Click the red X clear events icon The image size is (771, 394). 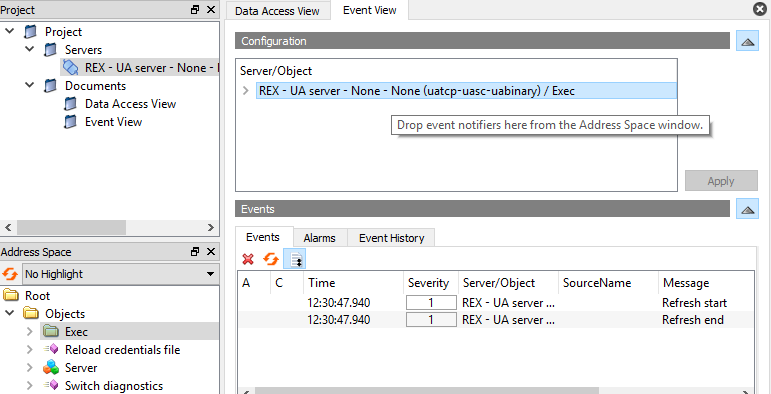[248, 259]
